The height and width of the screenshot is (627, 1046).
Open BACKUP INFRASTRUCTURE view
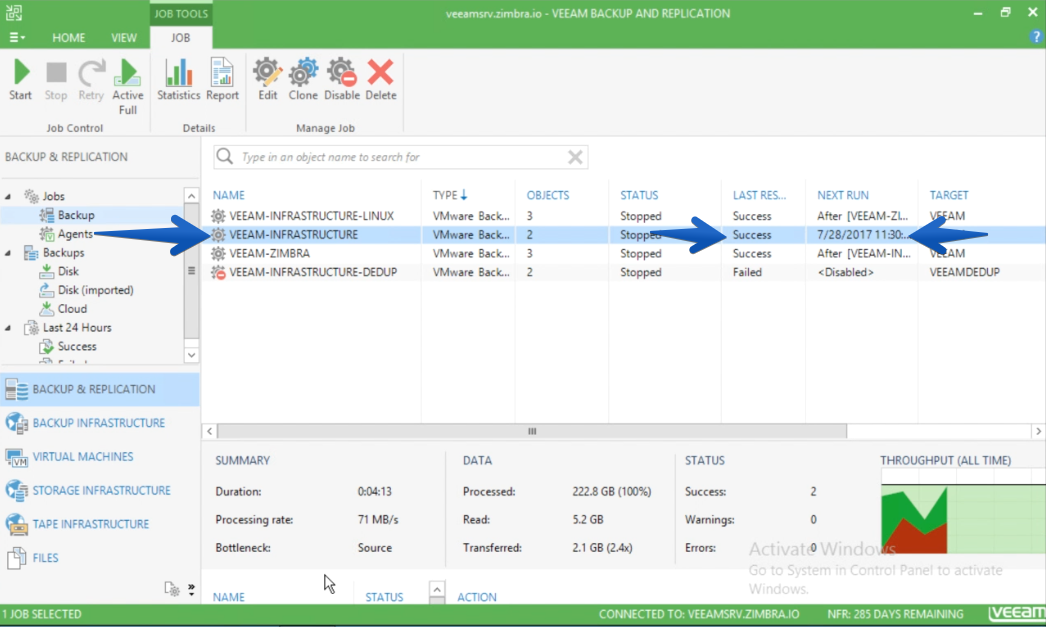[x=99, y=423]
